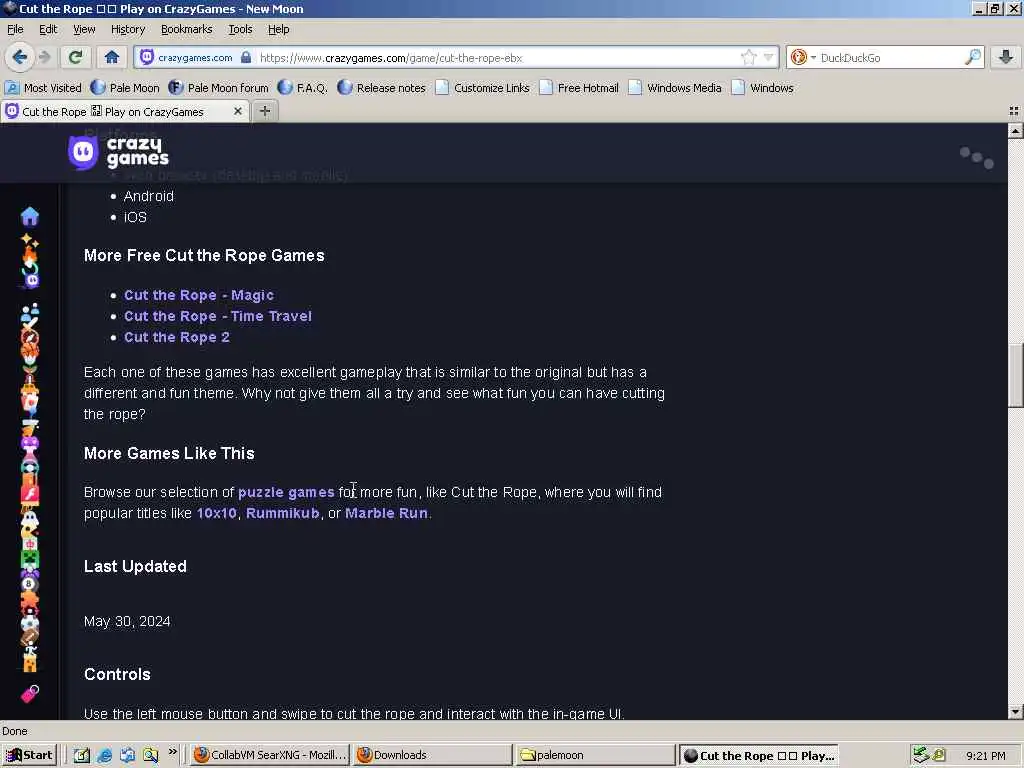Click the system tray network icon
This screenshot has width=1024, height=768.
click(x=921, y=755)
